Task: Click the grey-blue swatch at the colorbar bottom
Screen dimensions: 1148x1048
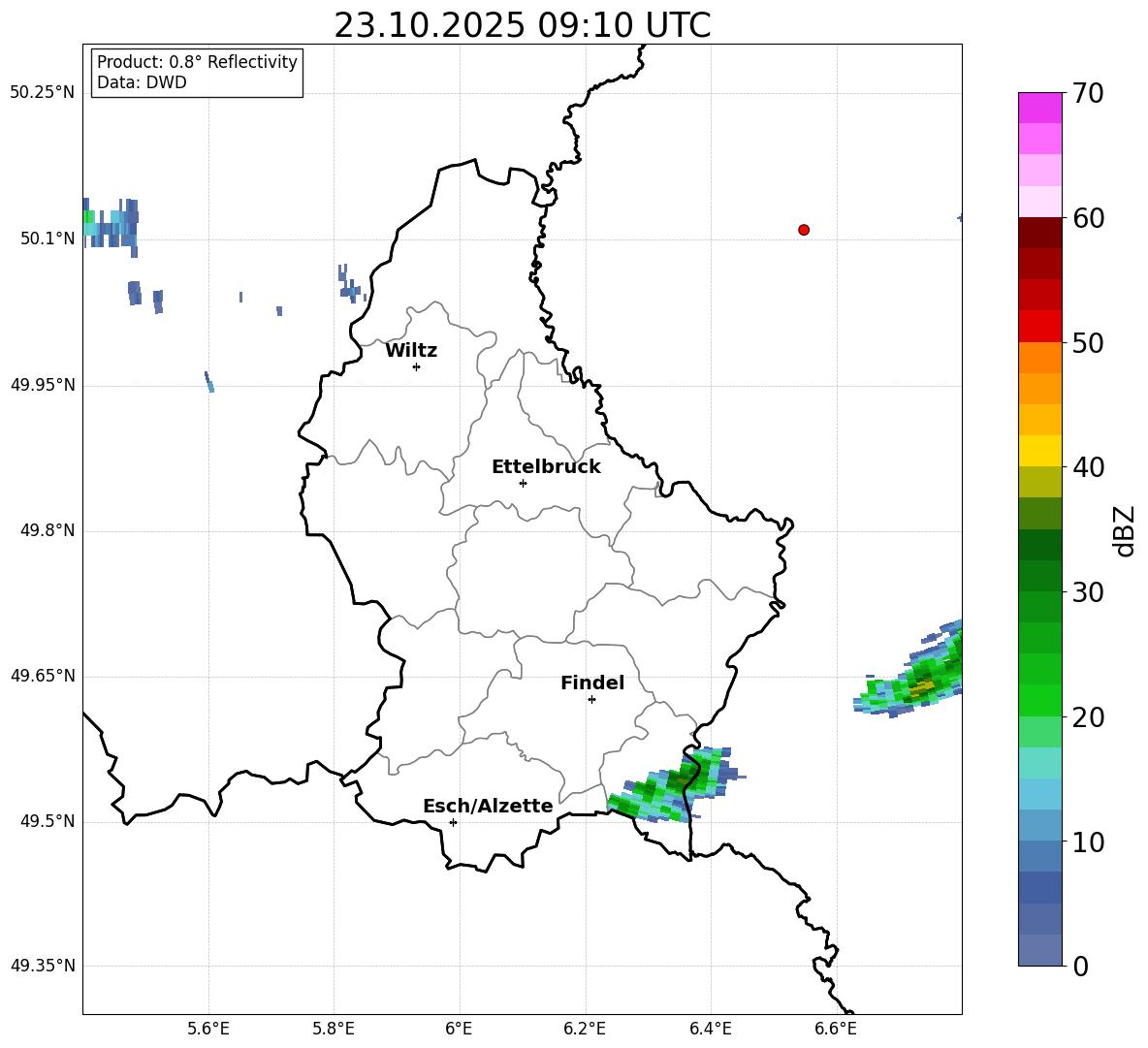Action: tap(1040, 950)
